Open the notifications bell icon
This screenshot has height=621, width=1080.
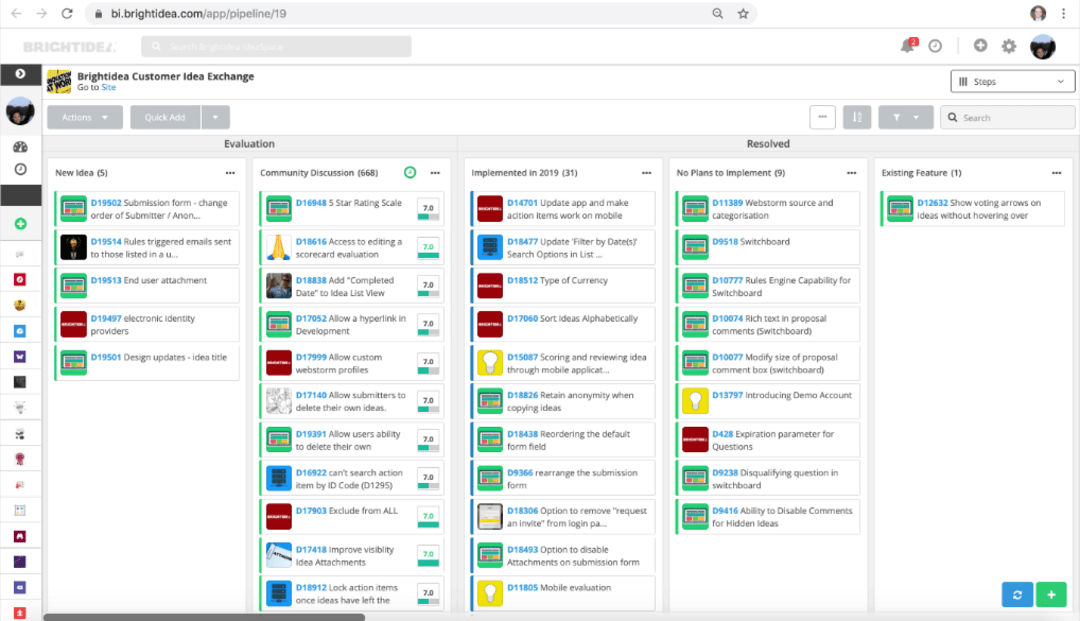click(906, 45)
